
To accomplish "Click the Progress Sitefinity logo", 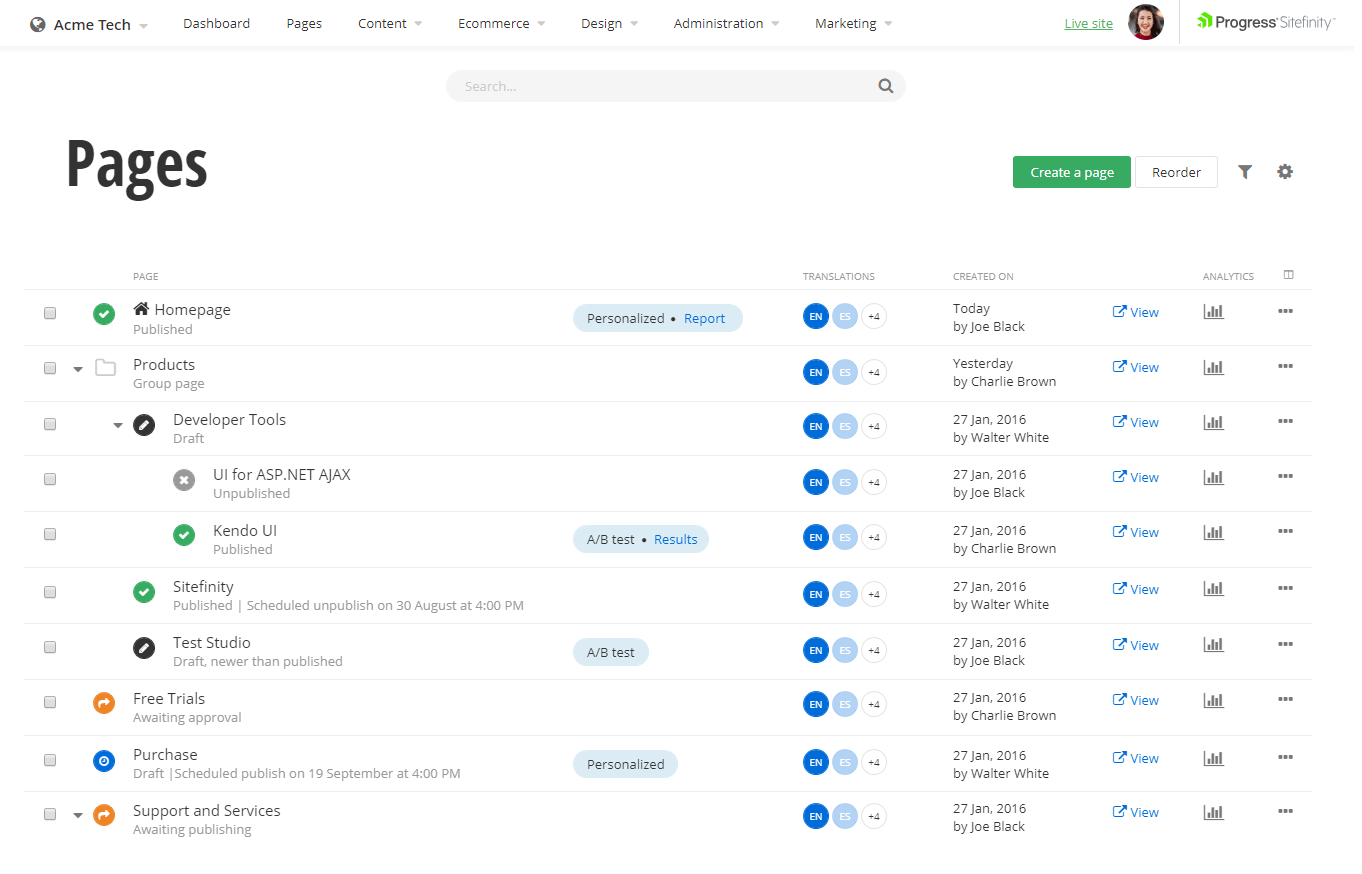I will click(1266, 21).
